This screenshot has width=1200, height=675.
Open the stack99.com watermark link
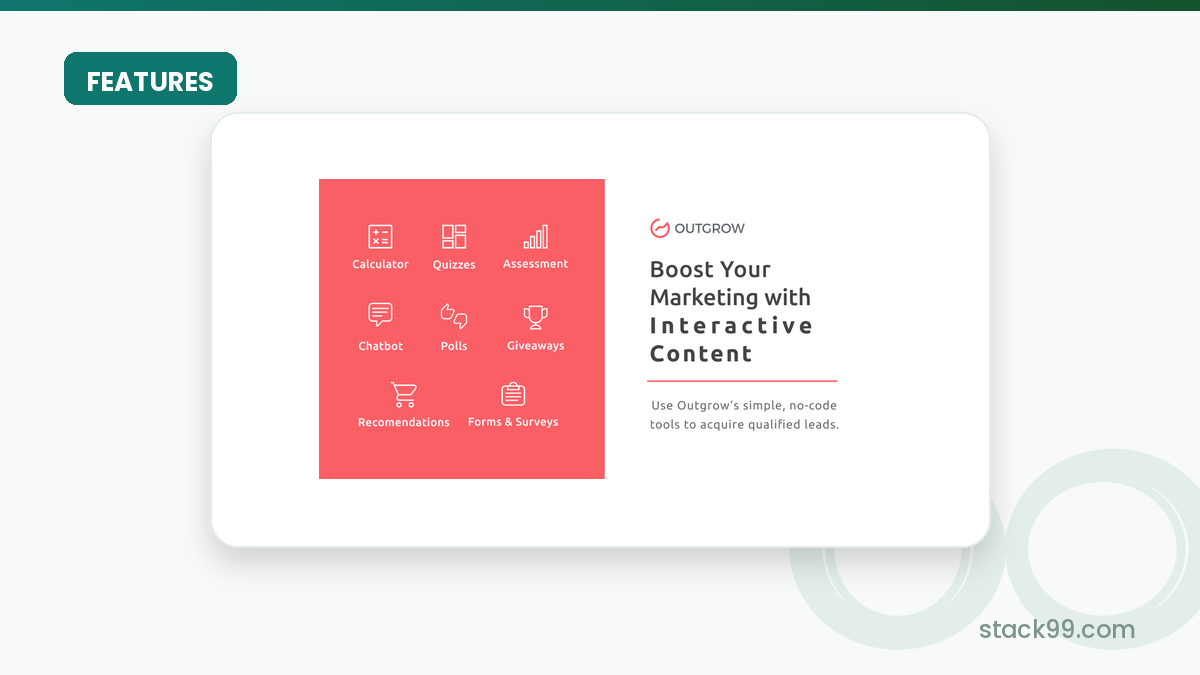[1057, 629]
